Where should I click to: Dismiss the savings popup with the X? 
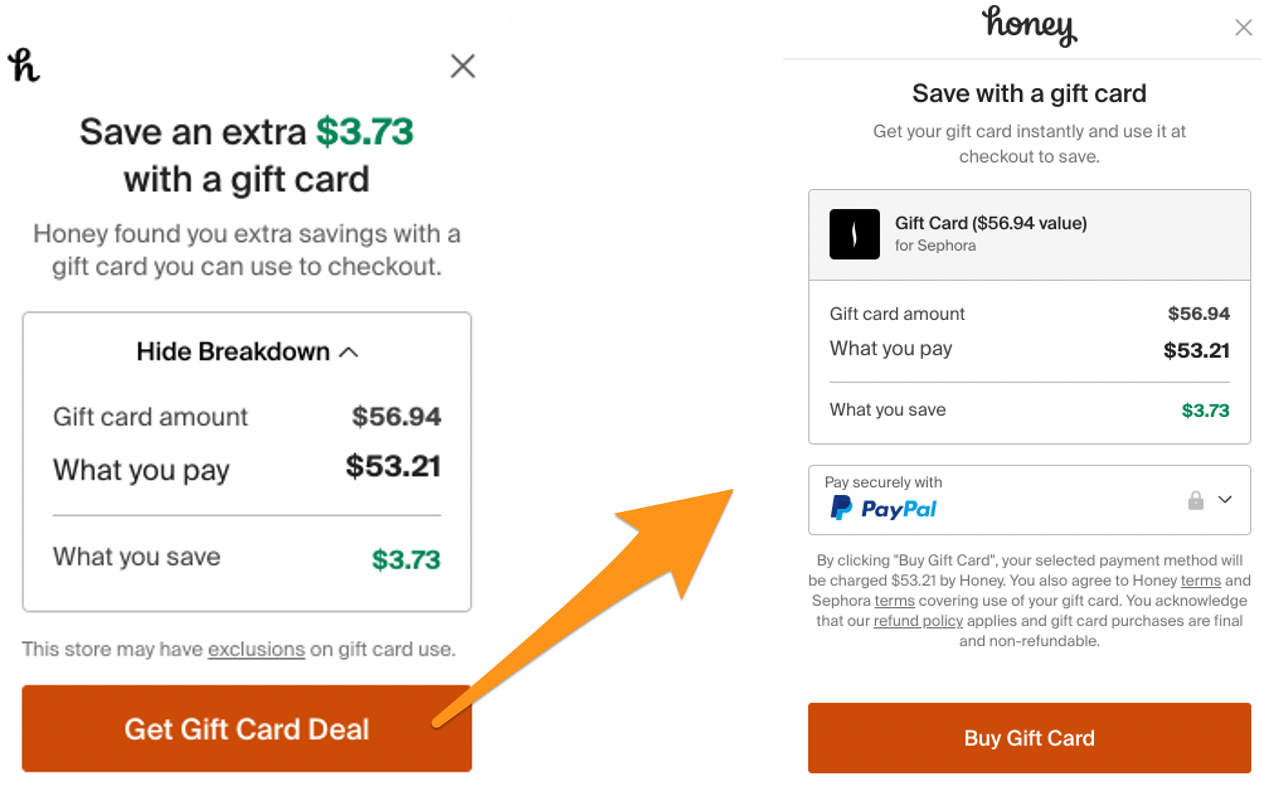pyautogui.click(x=462, y=65)
